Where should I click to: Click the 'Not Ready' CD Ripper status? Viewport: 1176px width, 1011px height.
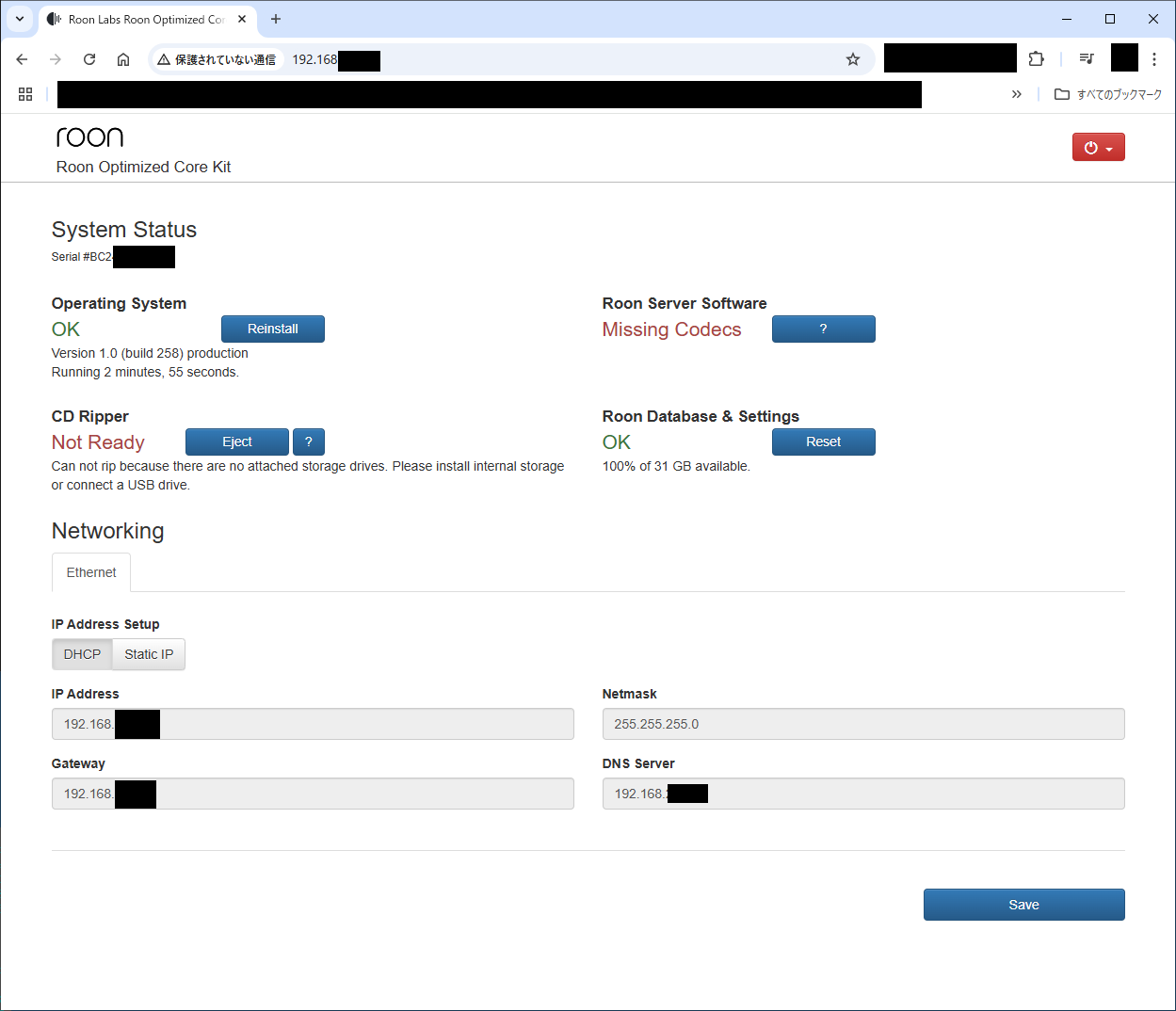click(x=98, y=442)
